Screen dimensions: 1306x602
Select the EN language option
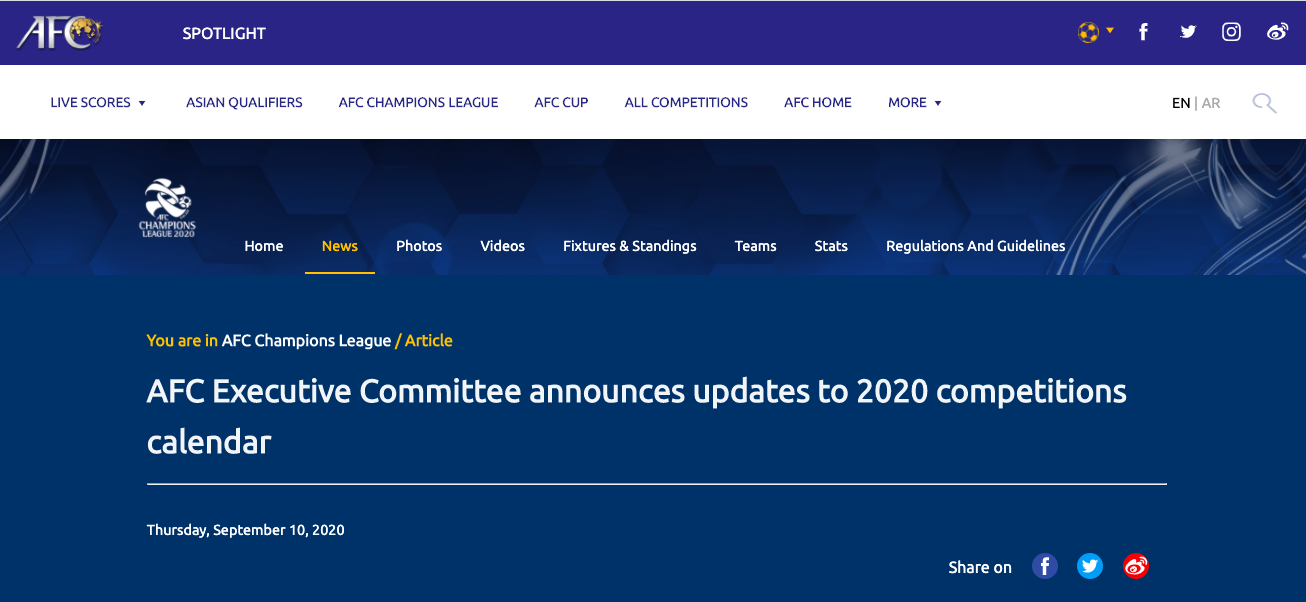point(1181,103)
